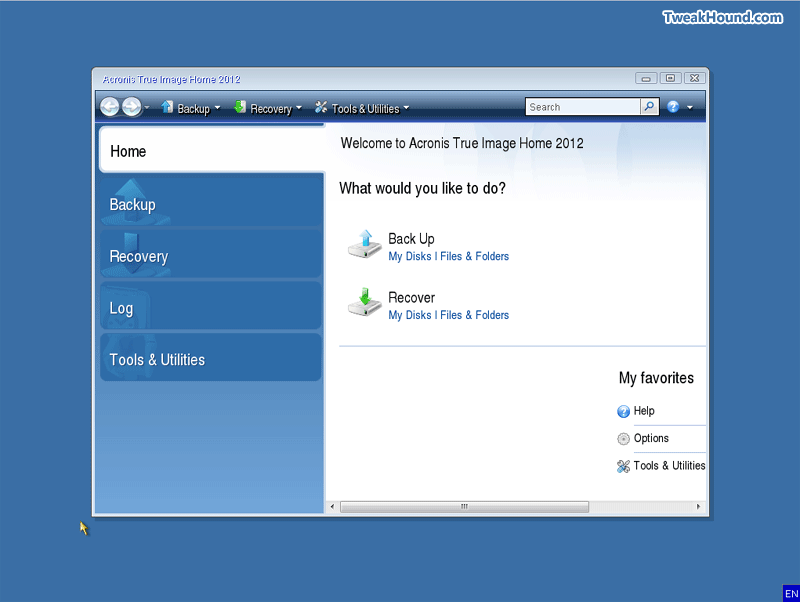Click the Help icon in My favorites
This screenshot has height=602, width=800.
[x=623, y=411]
